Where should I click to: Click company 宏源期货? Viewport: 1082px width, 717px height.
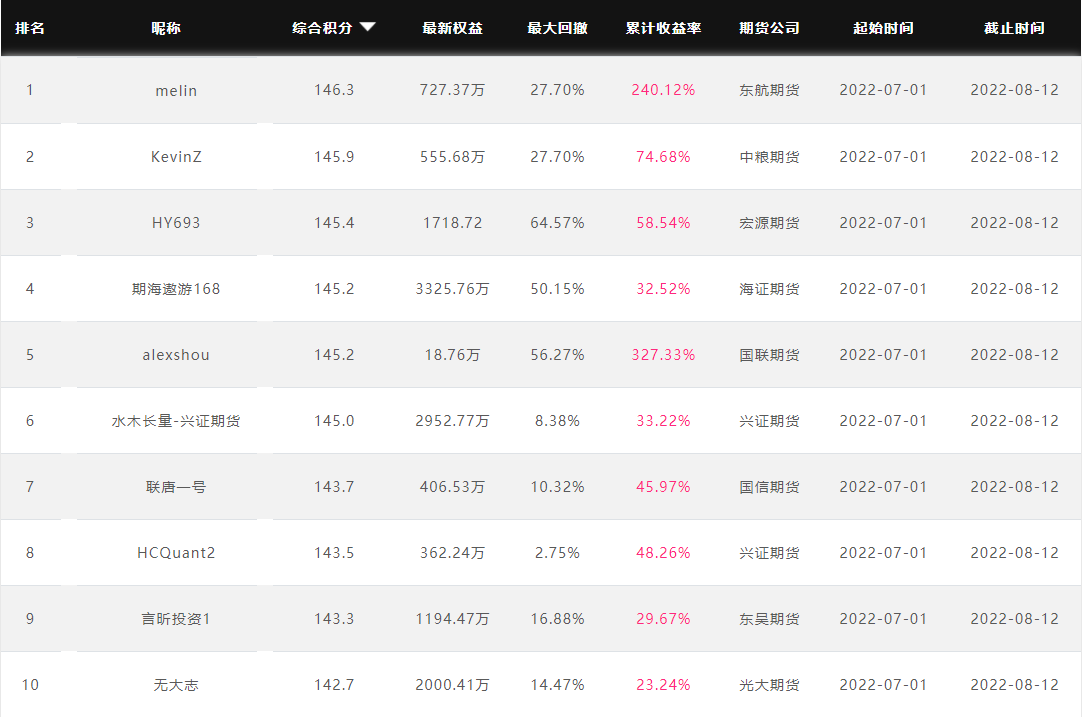point(769,223)
